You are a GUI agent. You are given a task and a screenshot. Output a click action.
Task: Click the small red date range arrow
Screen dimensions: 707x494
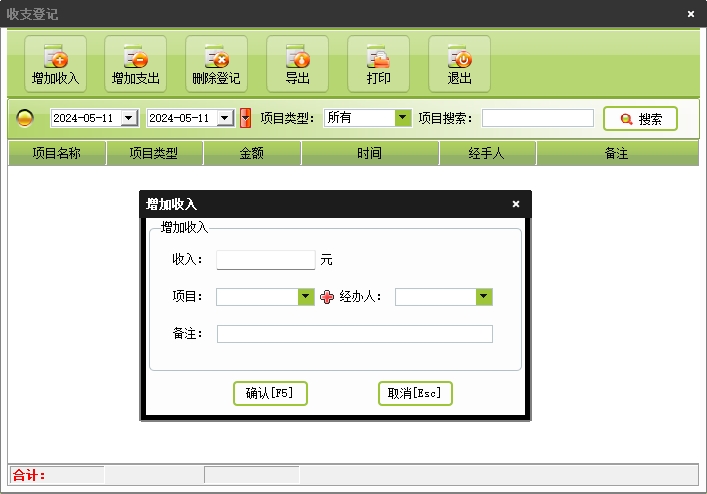[245, 118]
